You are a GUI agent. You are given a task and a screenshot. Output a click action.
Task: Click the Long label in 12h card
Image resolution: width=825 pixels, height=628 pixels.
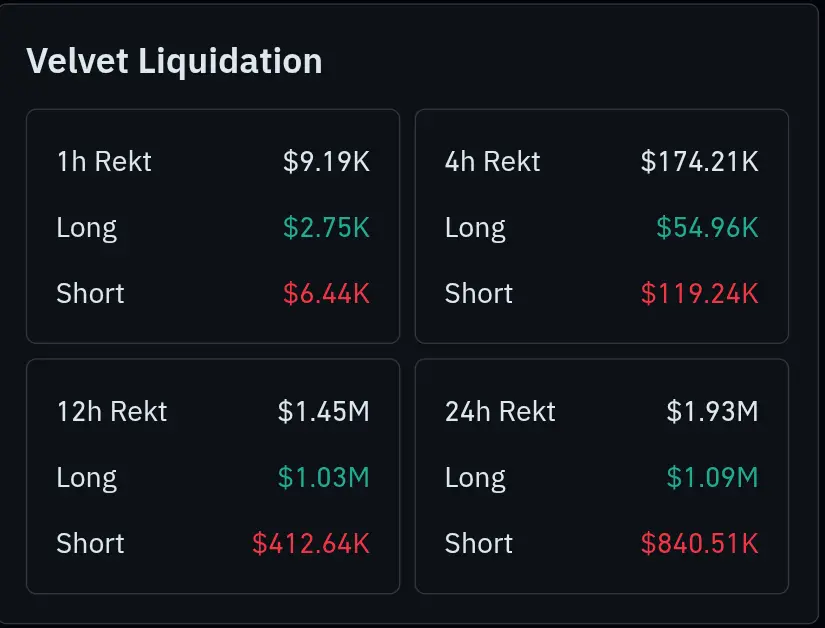pos(87,479)
